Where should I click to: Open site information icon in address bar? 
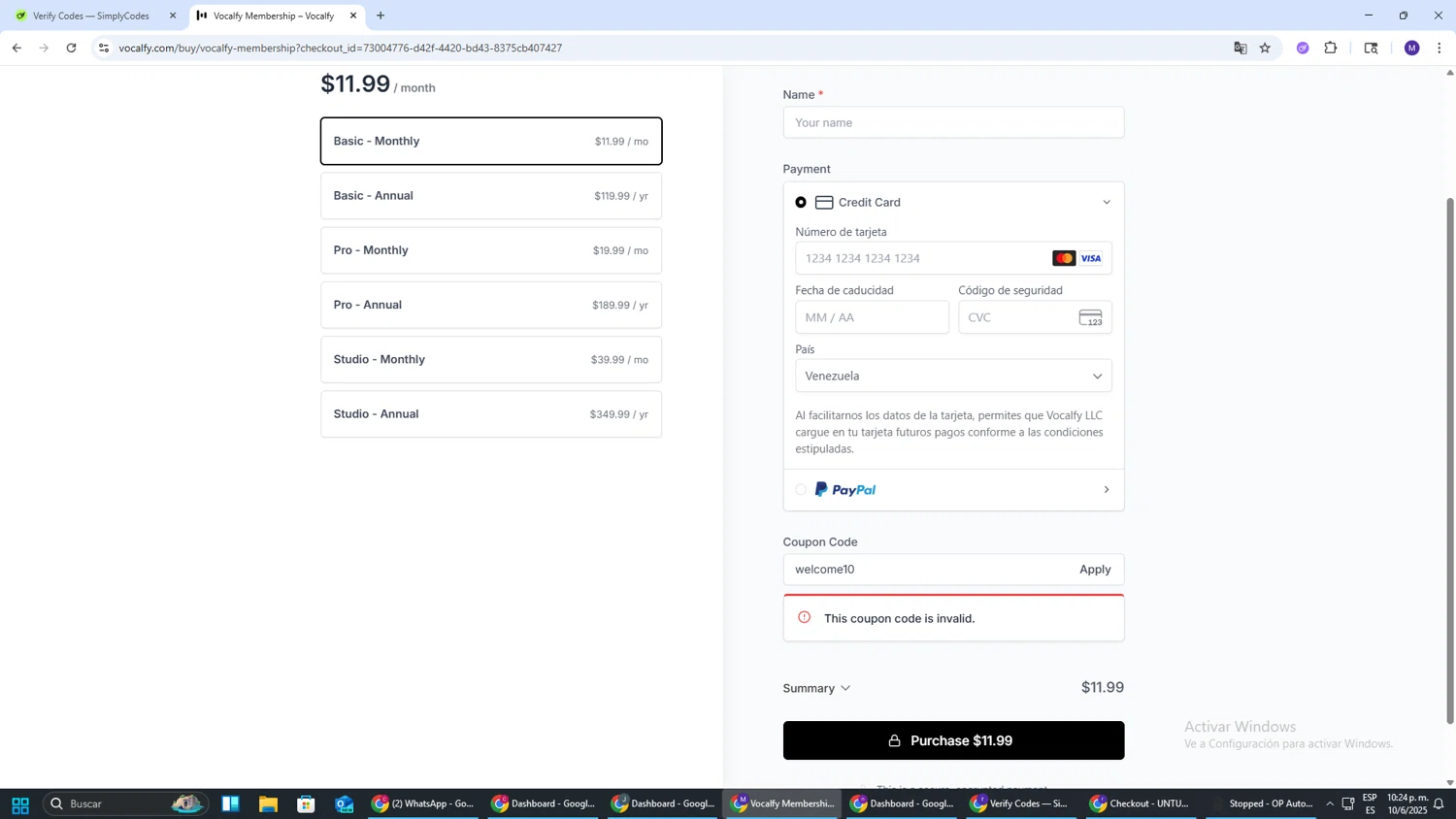[104, 48]
